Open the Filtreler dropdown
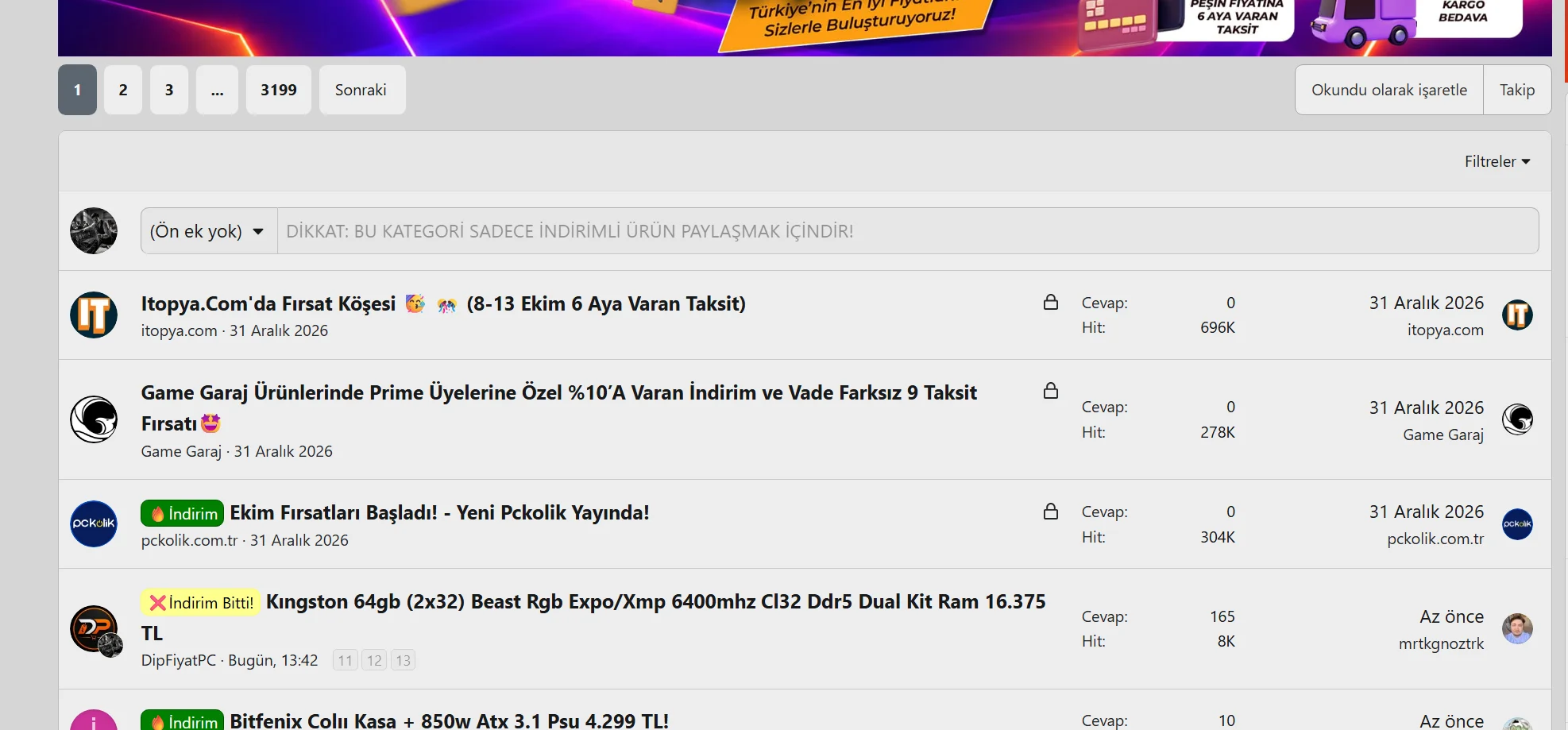Image resolution: width=1568 pixels, height=730 pixels. (1497, 161)
